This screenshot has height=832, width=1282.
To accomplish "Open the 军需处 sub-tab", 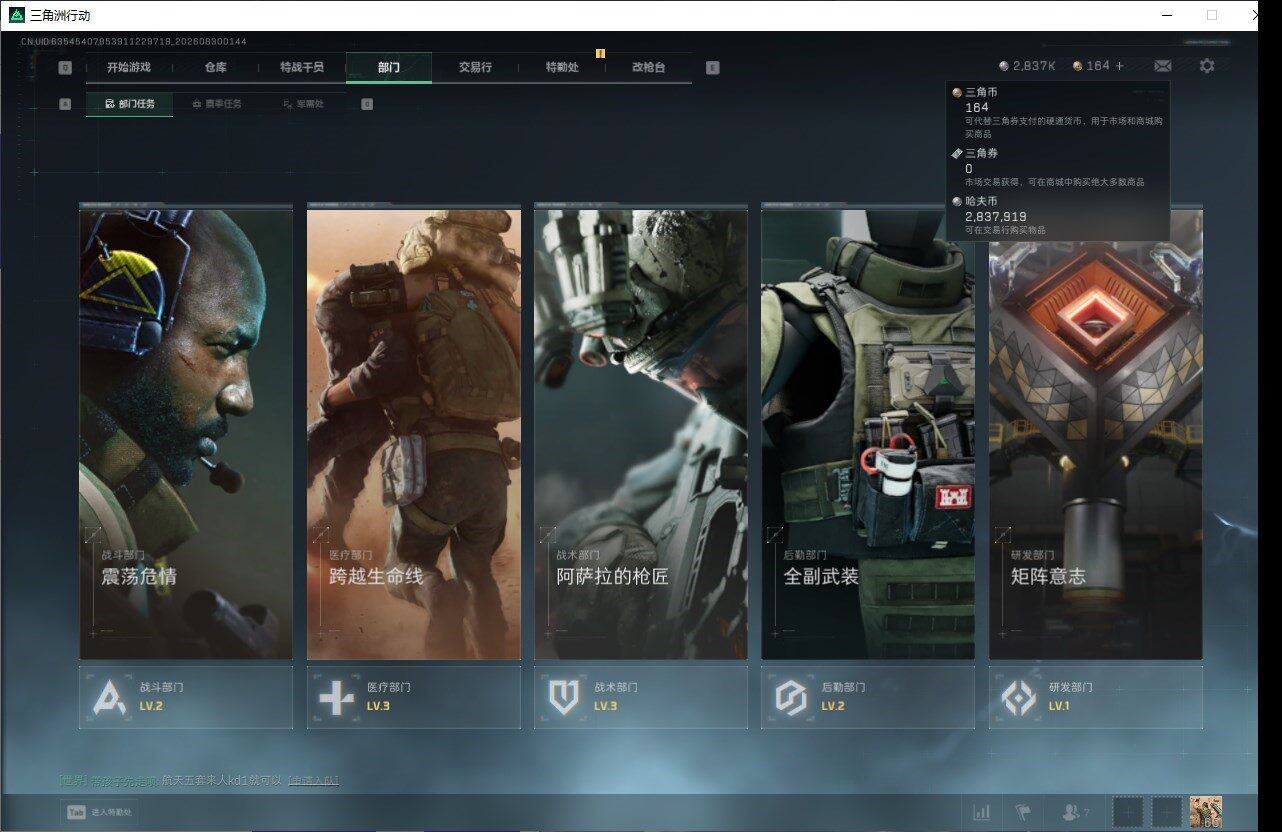I will (303, 104).
